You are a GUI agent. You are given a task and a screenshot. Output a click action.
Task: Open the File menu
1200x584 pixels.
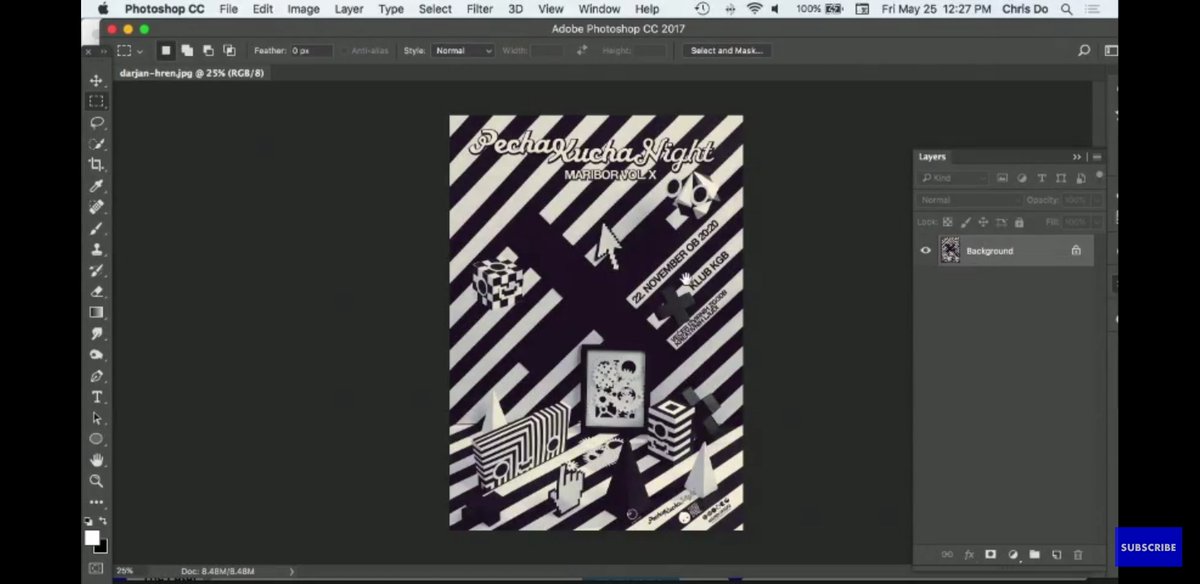point(228,9)
